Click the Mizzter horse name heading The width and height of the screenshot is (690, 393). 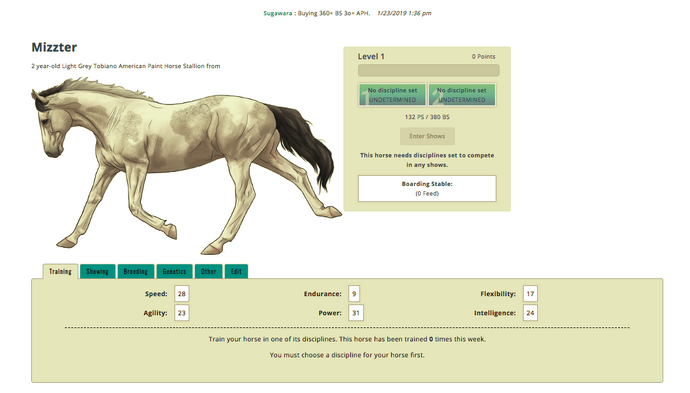point(54,47)
